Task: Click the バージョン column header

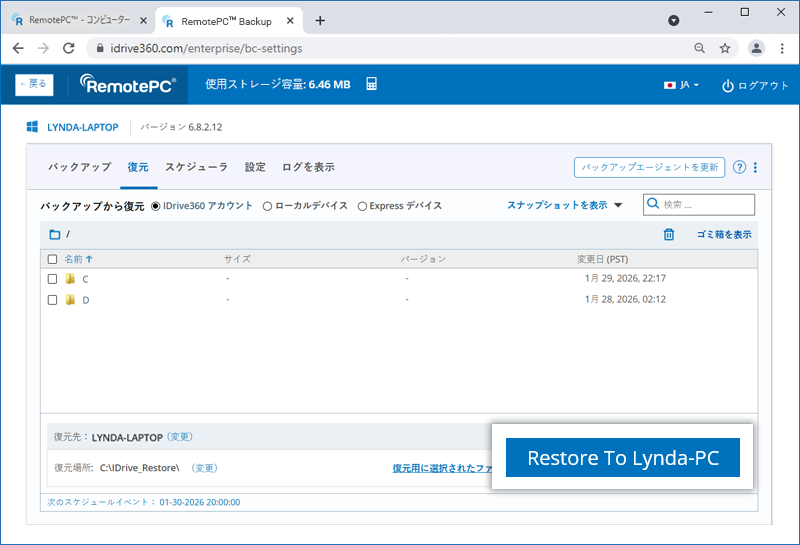Action: [x=423, y=259]
